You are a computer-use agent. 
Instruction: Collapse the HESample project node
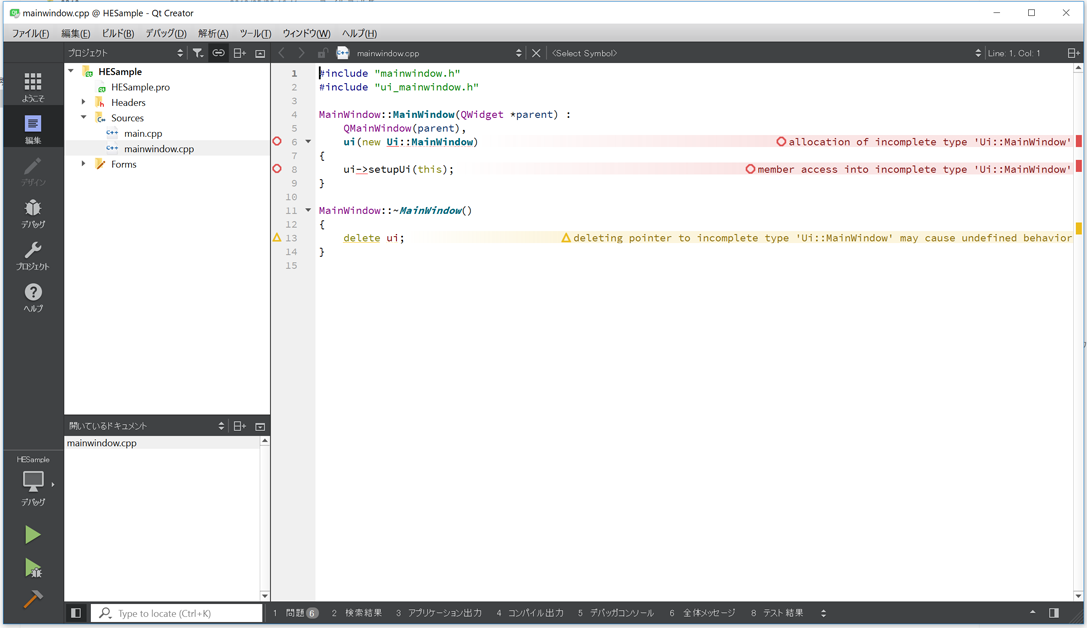click(71, 71)
